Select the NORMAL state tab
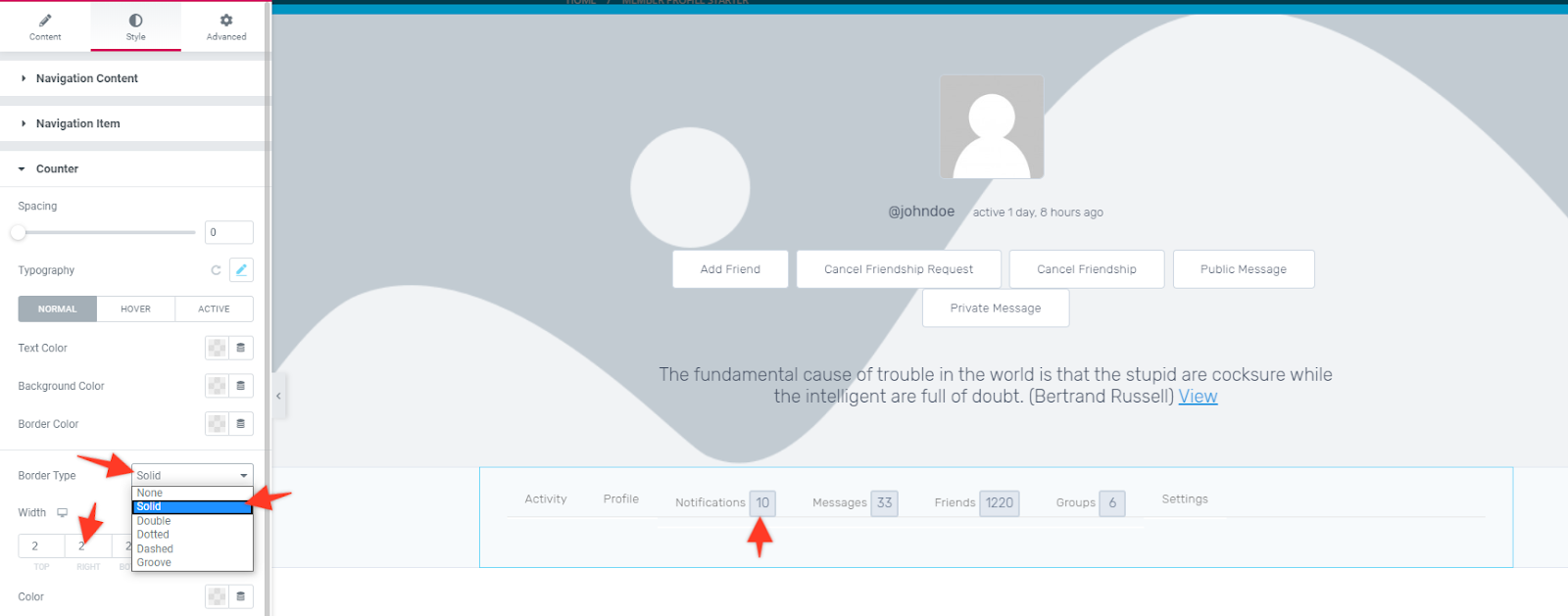The width and height of the screenshot is (1568, 616). tap(57, 308)
